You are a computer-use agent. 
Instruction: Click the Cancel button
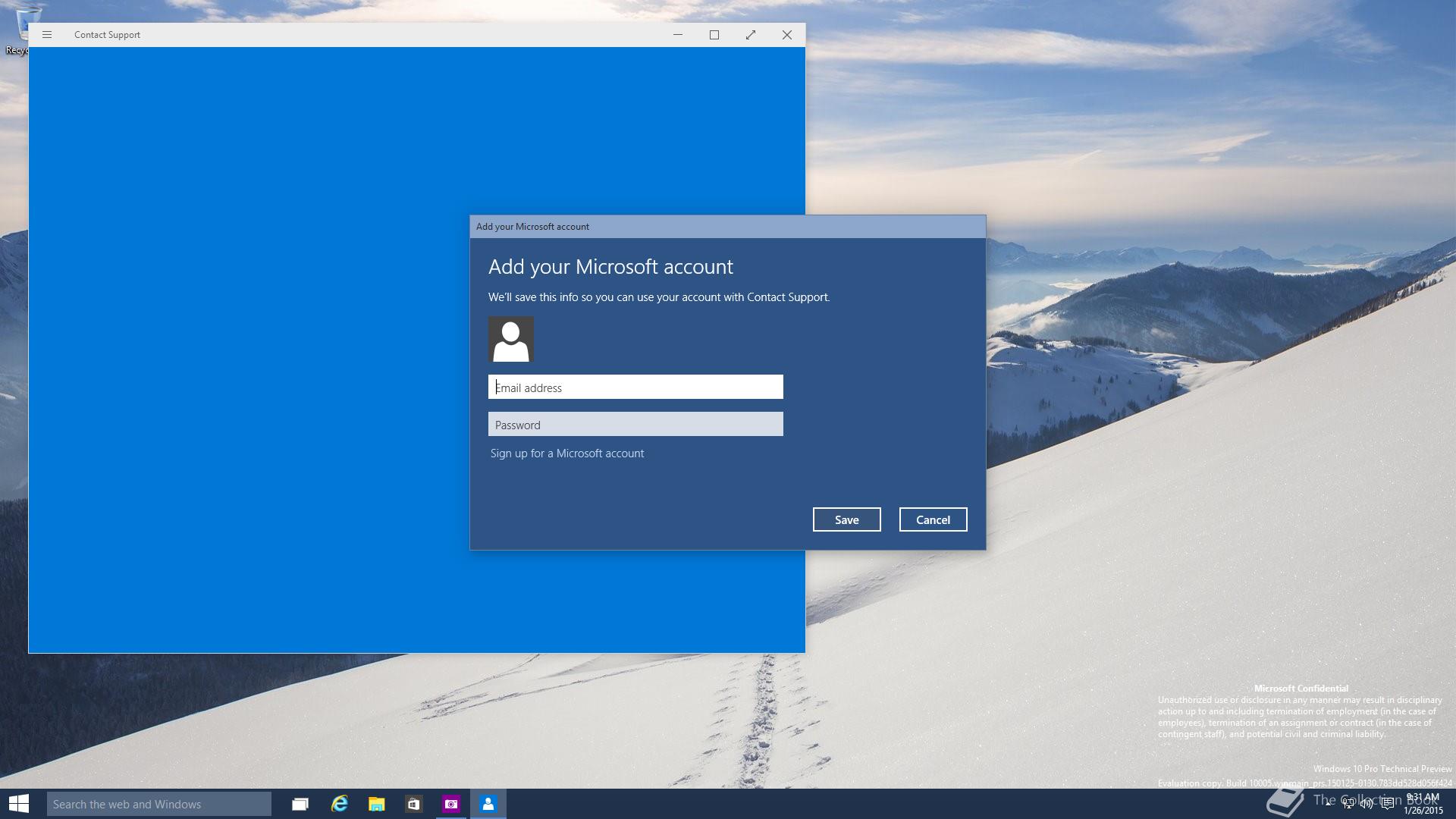pos(933,519)
